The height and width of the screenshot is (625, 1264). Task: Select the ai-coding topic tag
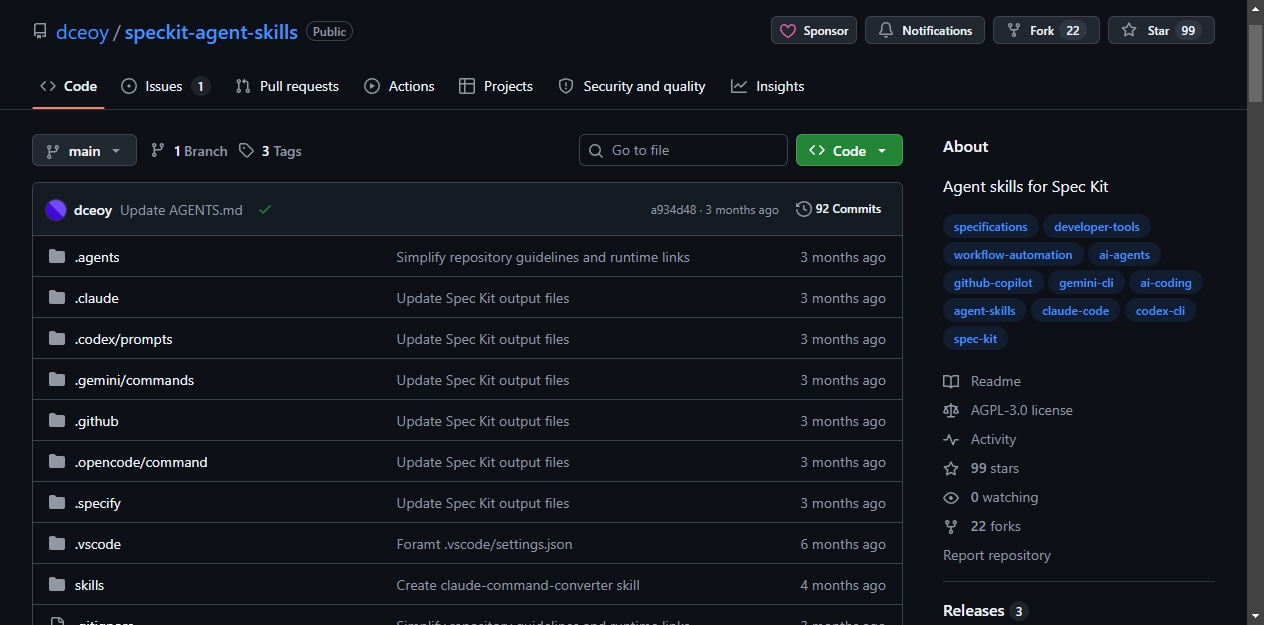tap(1166, 283)
